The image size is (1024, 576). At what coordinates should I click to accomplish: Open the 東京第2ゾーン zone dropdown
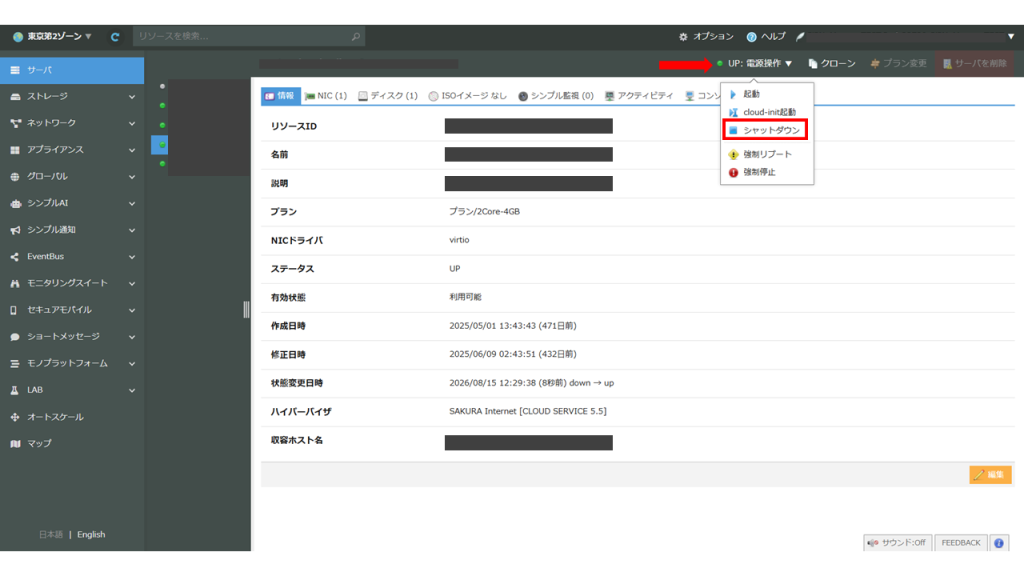click(x=52, y=37)
